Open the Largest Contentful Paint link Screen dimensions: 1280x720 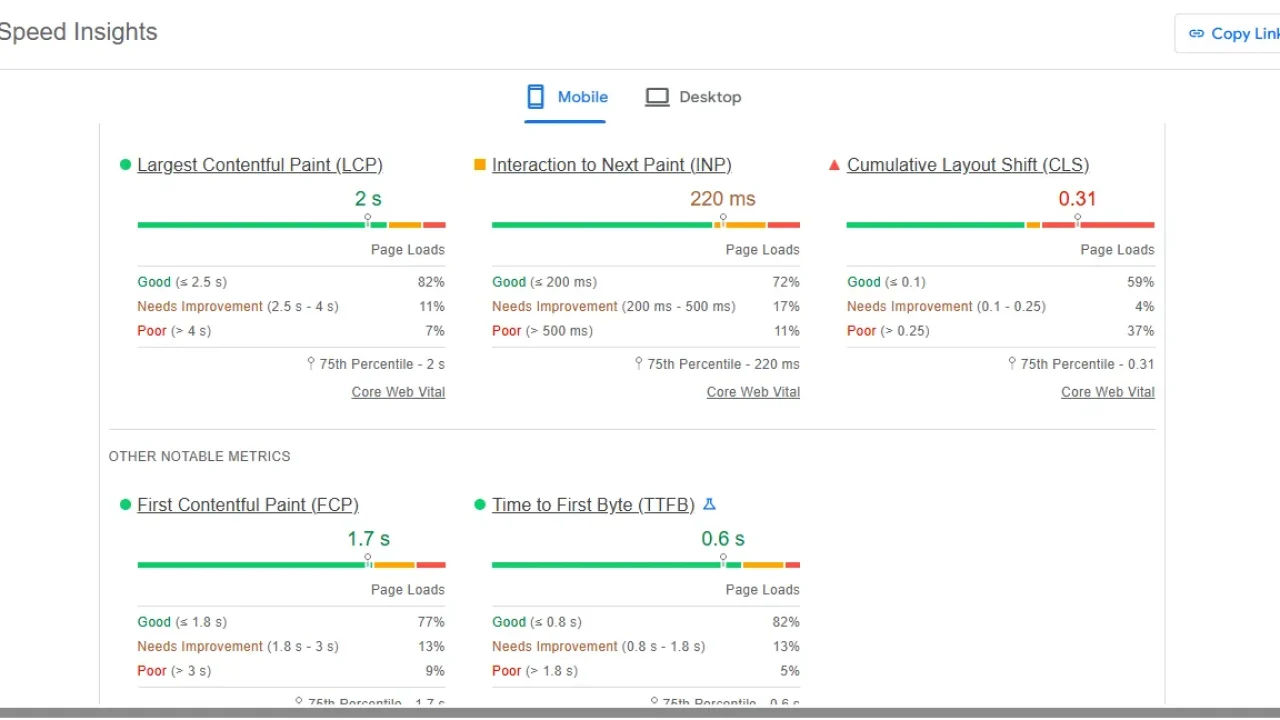pos(260,164)
